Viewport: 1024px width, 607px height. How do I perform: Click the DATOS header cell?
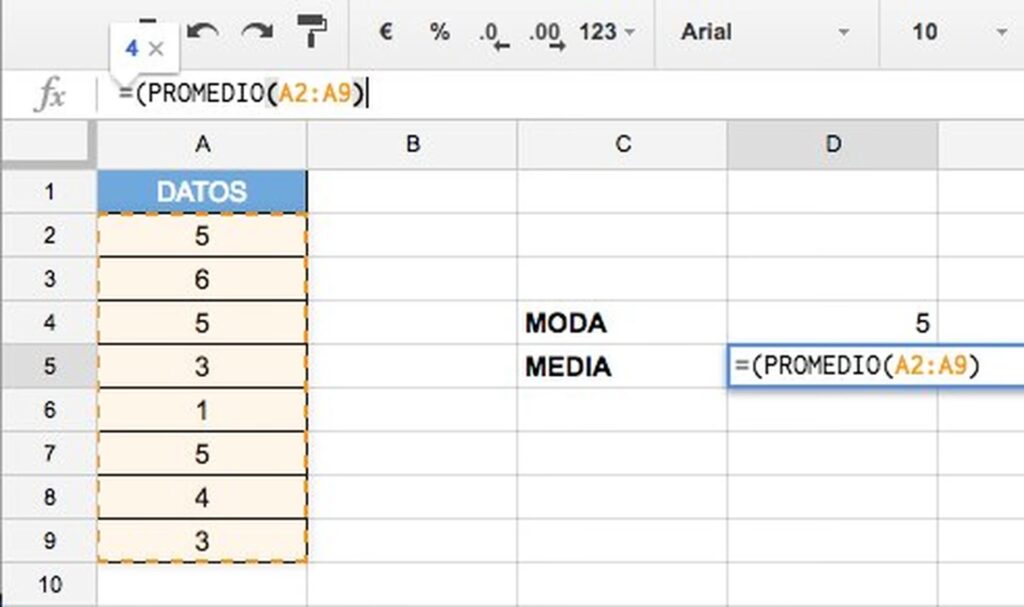202,191
